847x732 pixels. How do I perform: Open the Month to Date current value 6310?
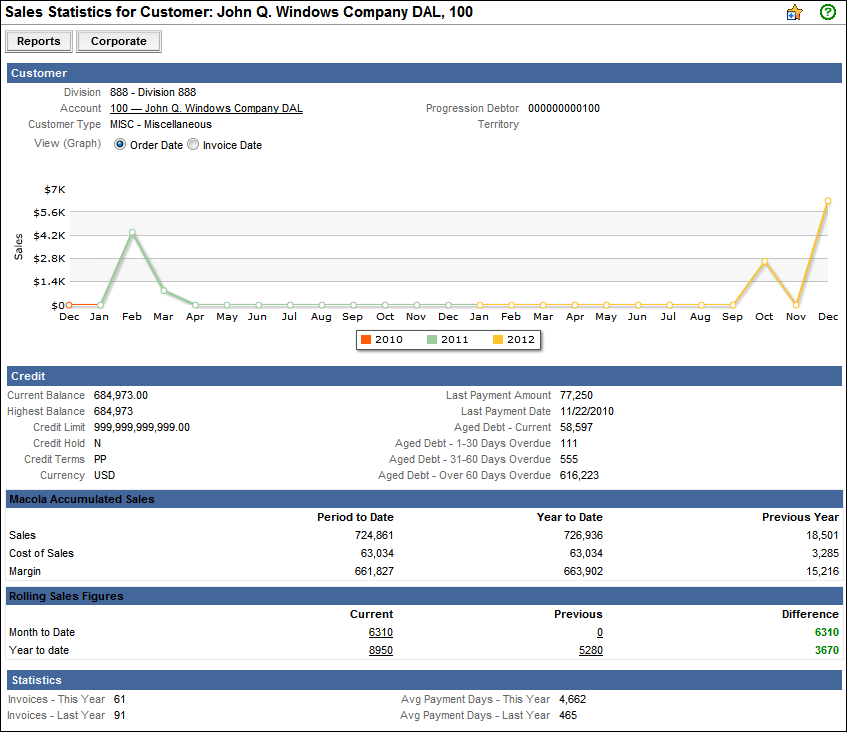[x=380, y=633]
